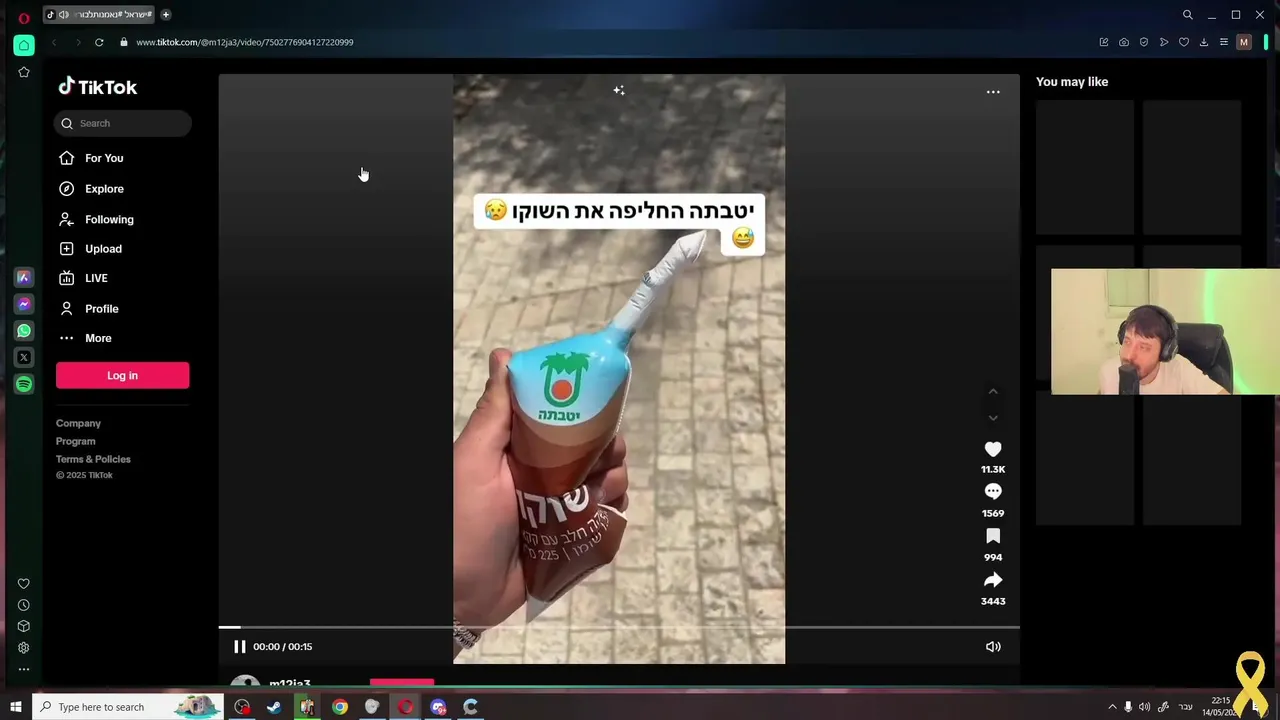Go to previous video up arrow
The width and height of the screenshot is (1280, 720).
(x=993, y=391)
